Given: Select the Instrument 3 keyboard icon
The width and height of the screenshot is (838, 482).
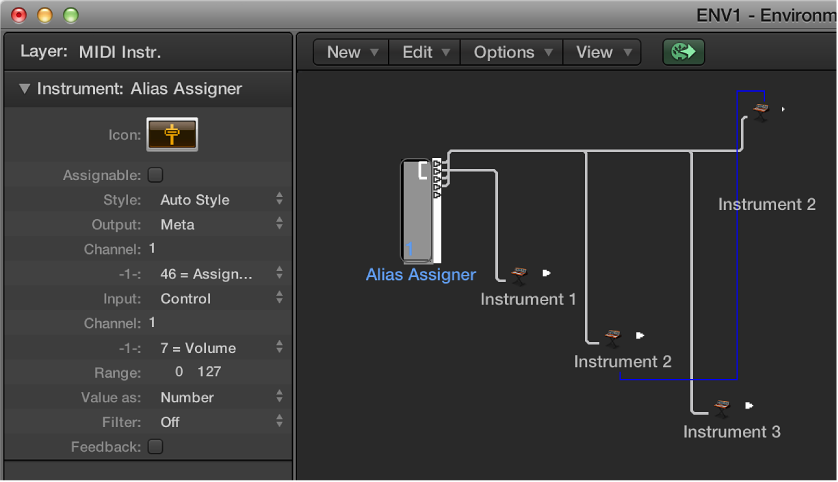Looking at the screenshot, I should click(721, 408).
